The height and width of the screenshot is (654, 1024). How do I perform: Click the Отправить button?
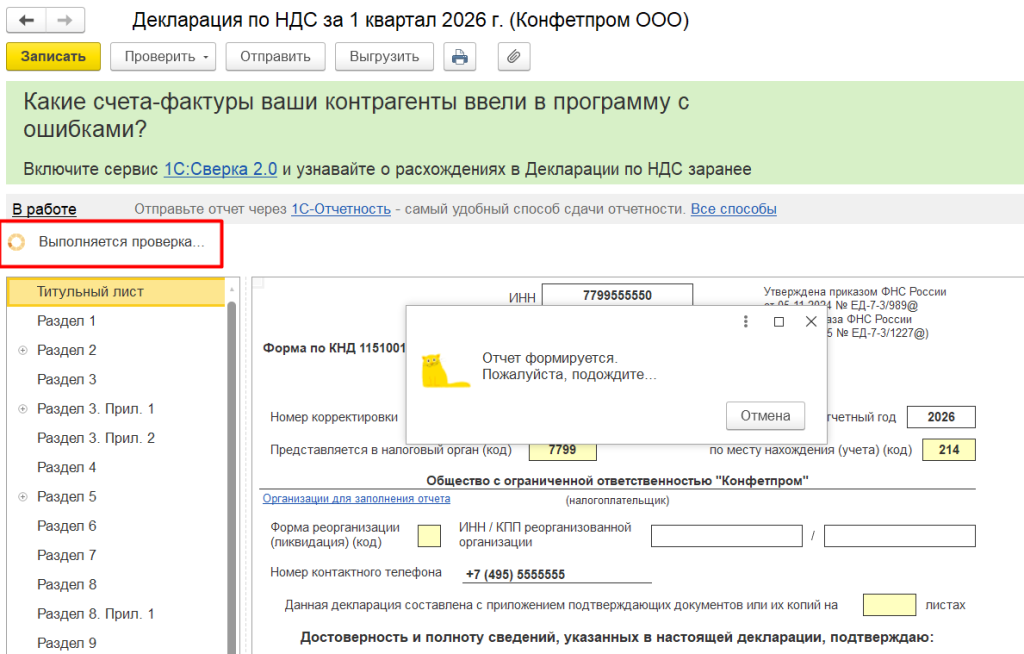(x=275, y=57)
